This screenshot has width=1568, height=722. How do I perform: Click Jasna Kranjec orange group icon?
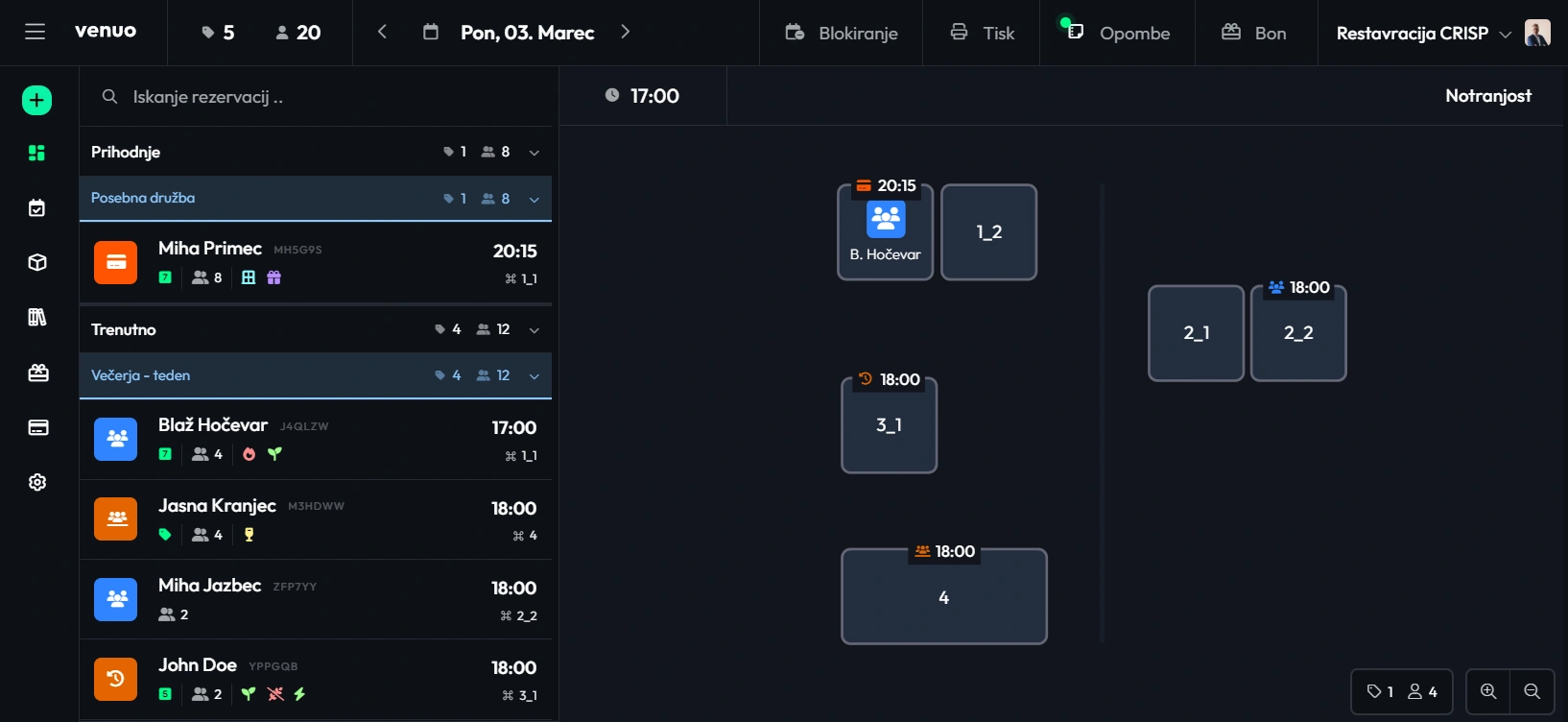(x=115, y=518)
